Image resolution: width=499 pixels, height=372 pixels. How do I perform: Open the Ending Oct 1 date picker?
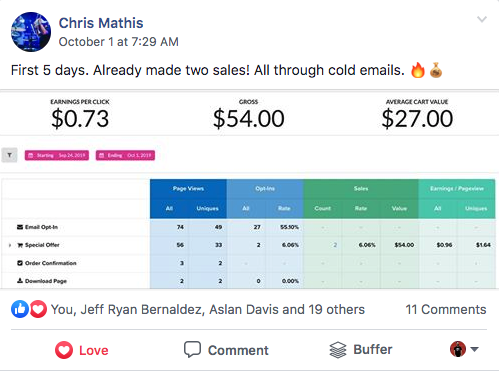125,155
